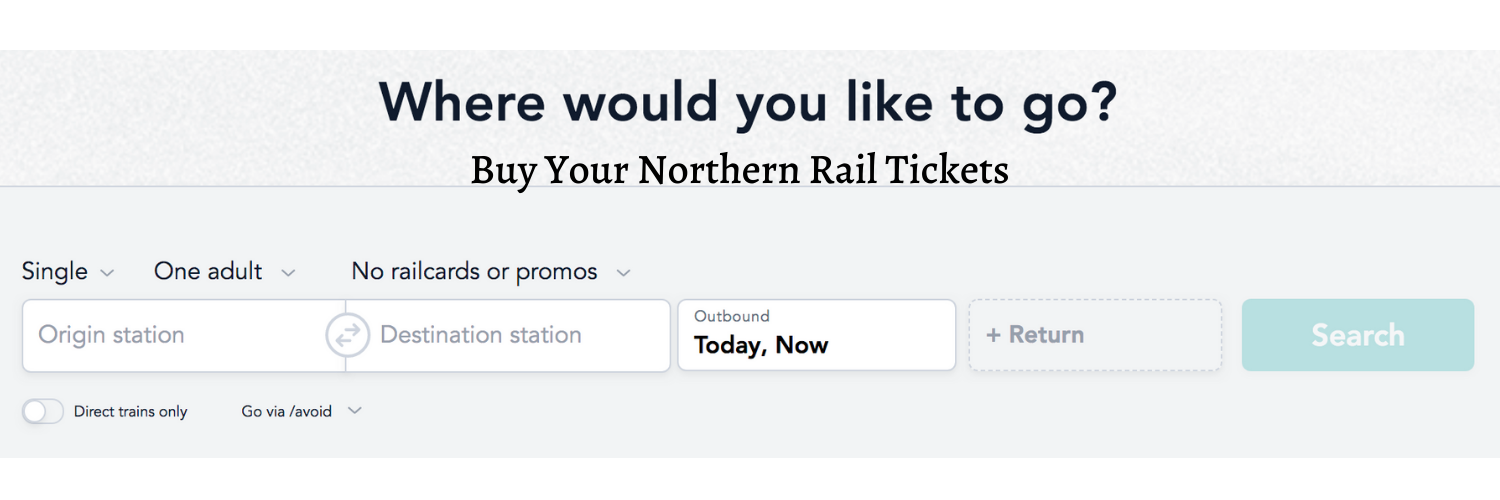Add a Return journey
The height and width of the screenshot is (500, 1500).
pos(1095,335)
